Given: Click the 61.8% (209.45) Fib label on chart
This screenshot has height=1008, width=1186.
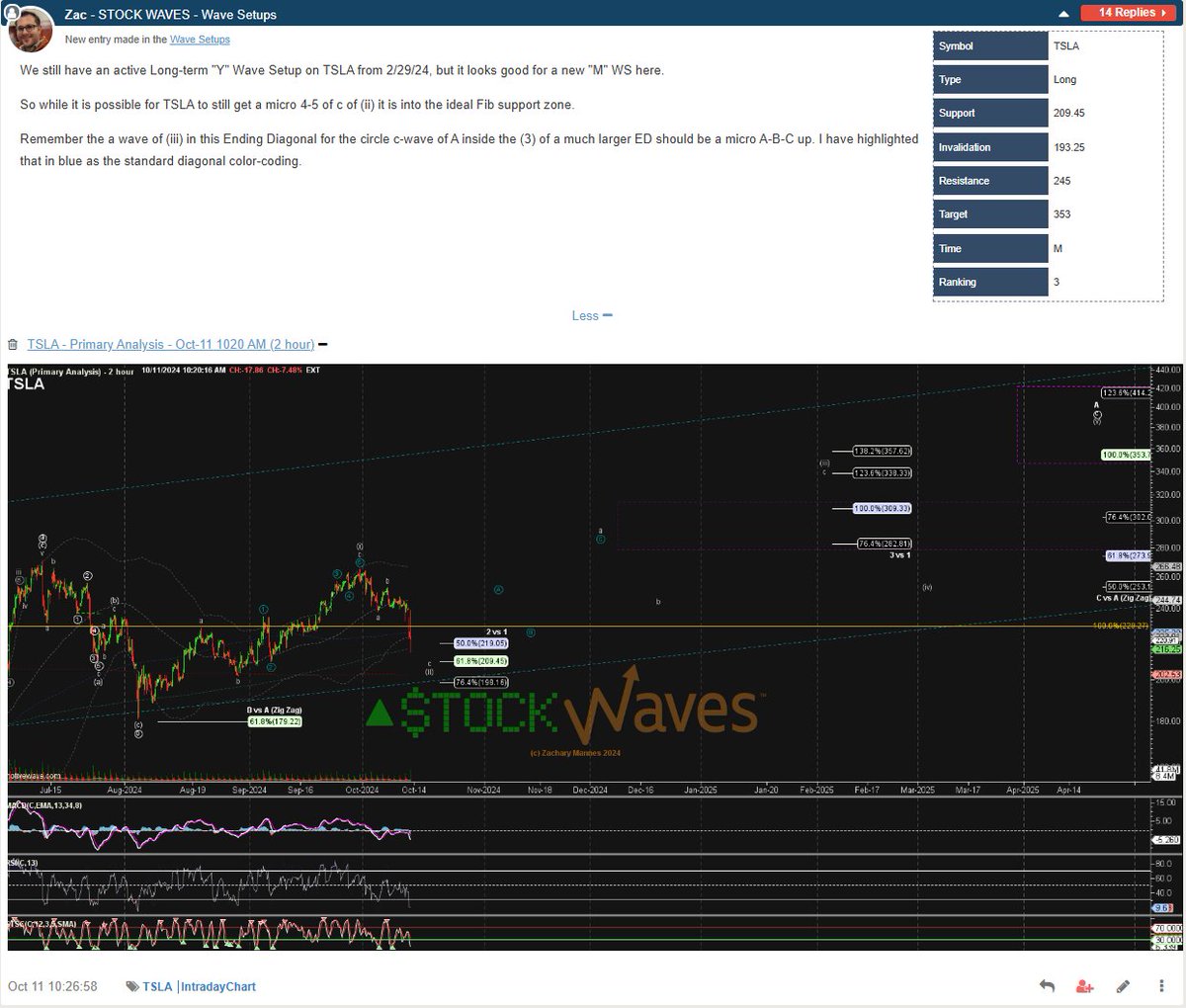Looking at the screenshot, I should 481,661.
